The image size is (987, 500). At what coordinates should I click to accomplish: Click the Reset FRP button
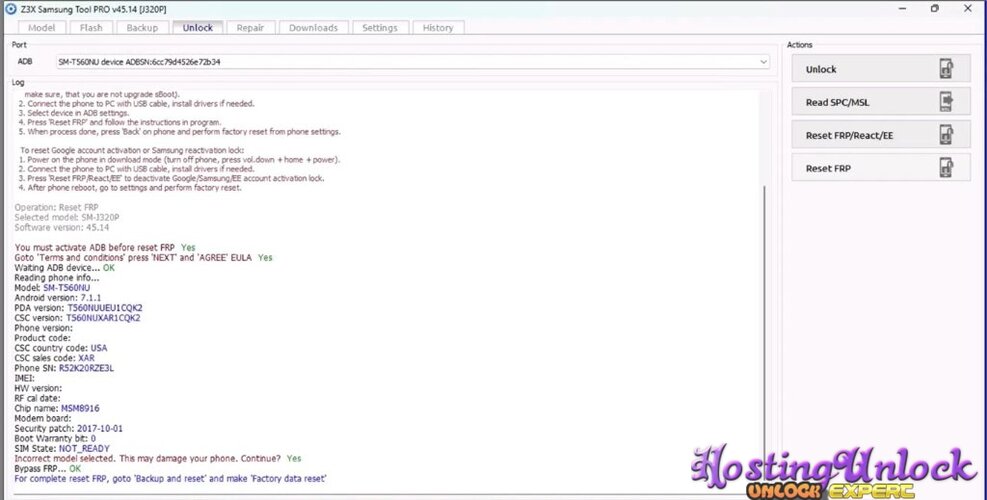point(881,168)
